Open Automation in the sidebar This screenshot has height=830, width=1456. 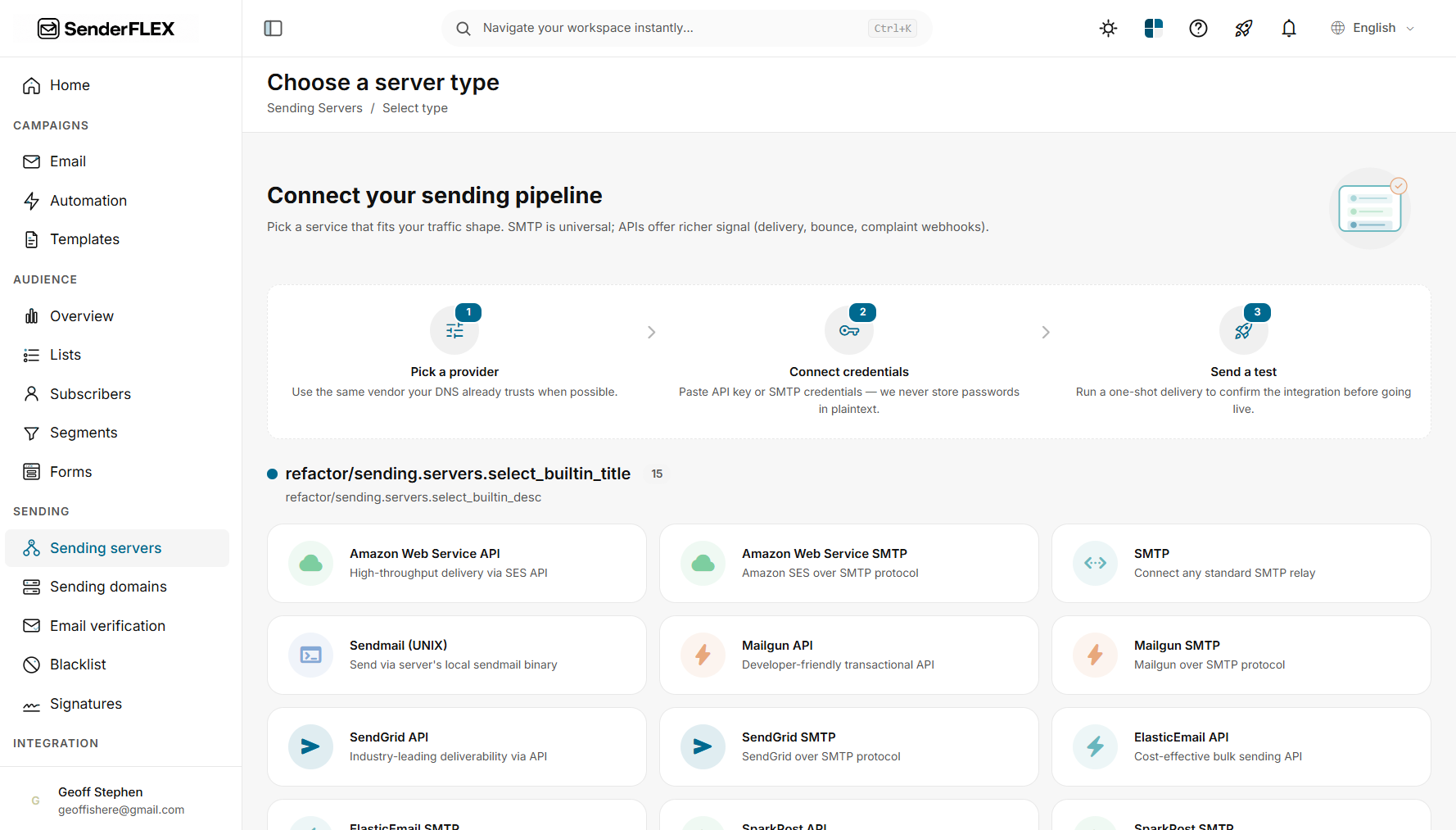pos(117,201)
